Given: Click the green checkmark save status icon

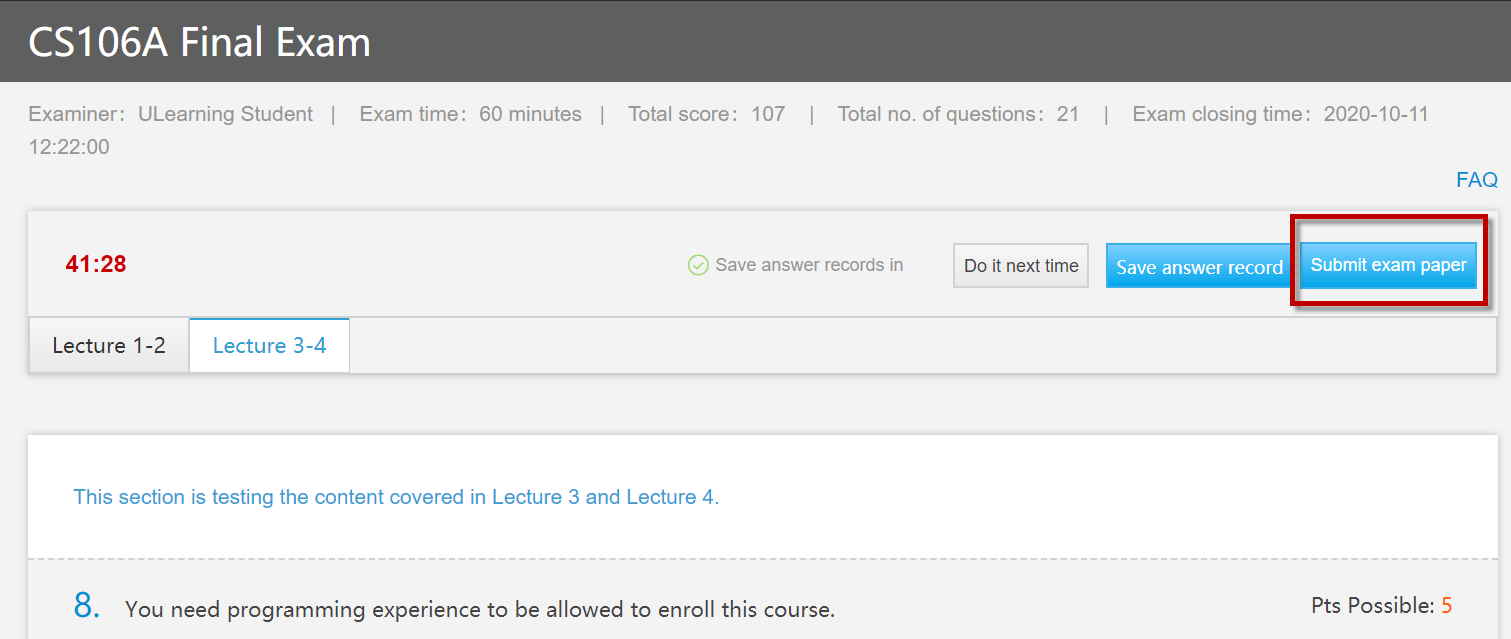Looking at the screenshot, I should click(x=698, y=265).
